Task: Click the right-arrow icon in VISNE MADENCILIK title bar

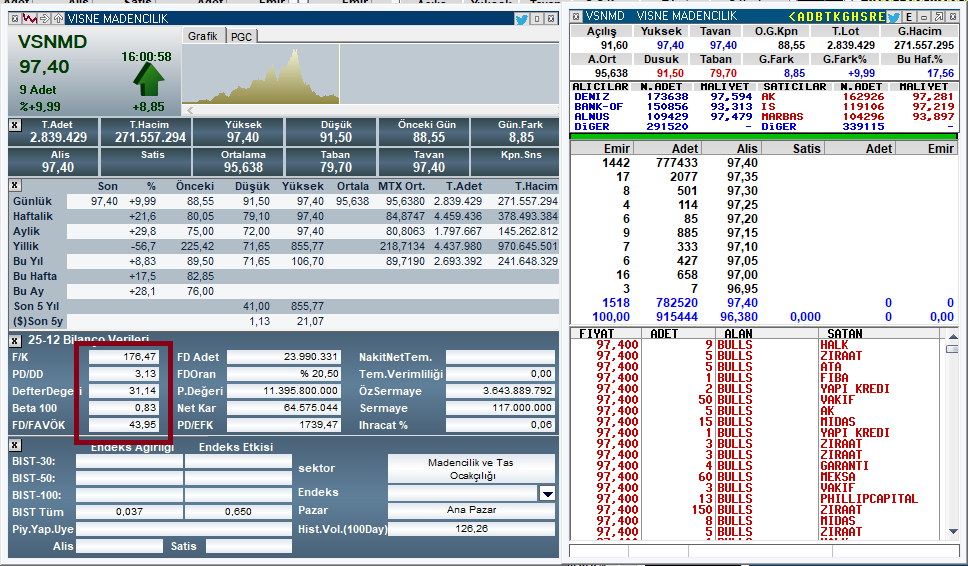Action: coord(44,19)
